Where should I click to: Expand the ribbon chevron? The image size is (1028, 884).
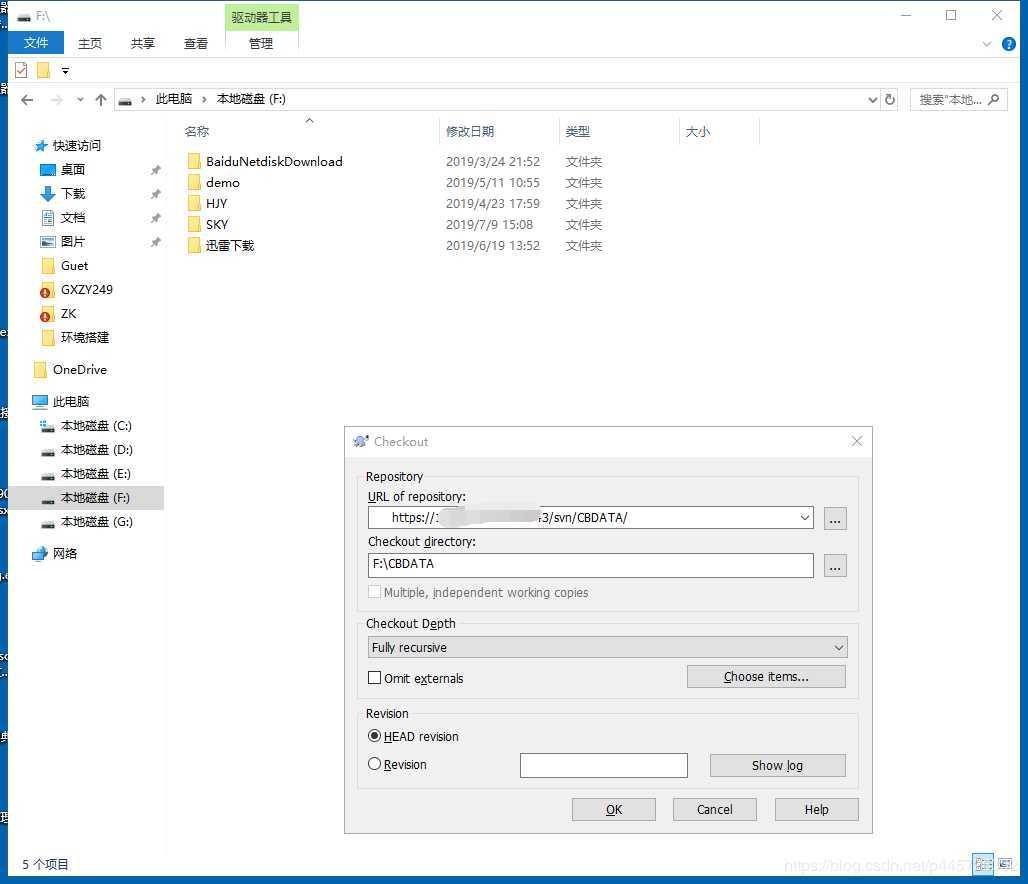click(x=987, y=44)
